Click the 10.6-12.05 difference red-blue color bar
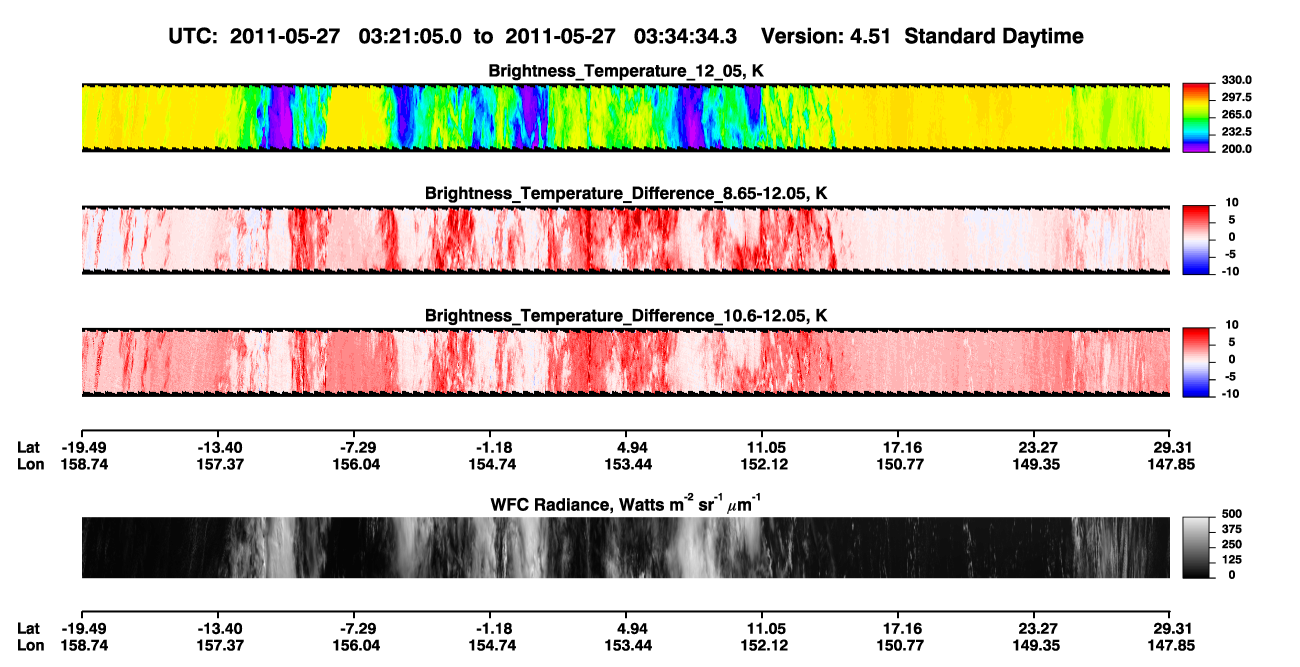This screenshot has height=667, width=1300. 1198,361
